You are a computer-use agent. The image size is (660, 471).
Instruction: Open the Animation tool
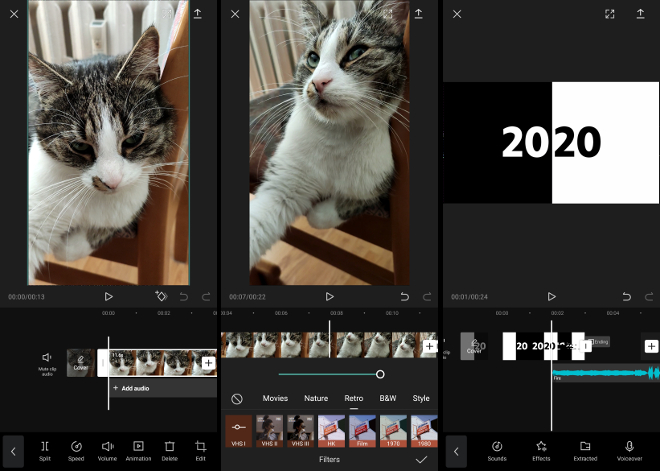[x=138, y=449]
